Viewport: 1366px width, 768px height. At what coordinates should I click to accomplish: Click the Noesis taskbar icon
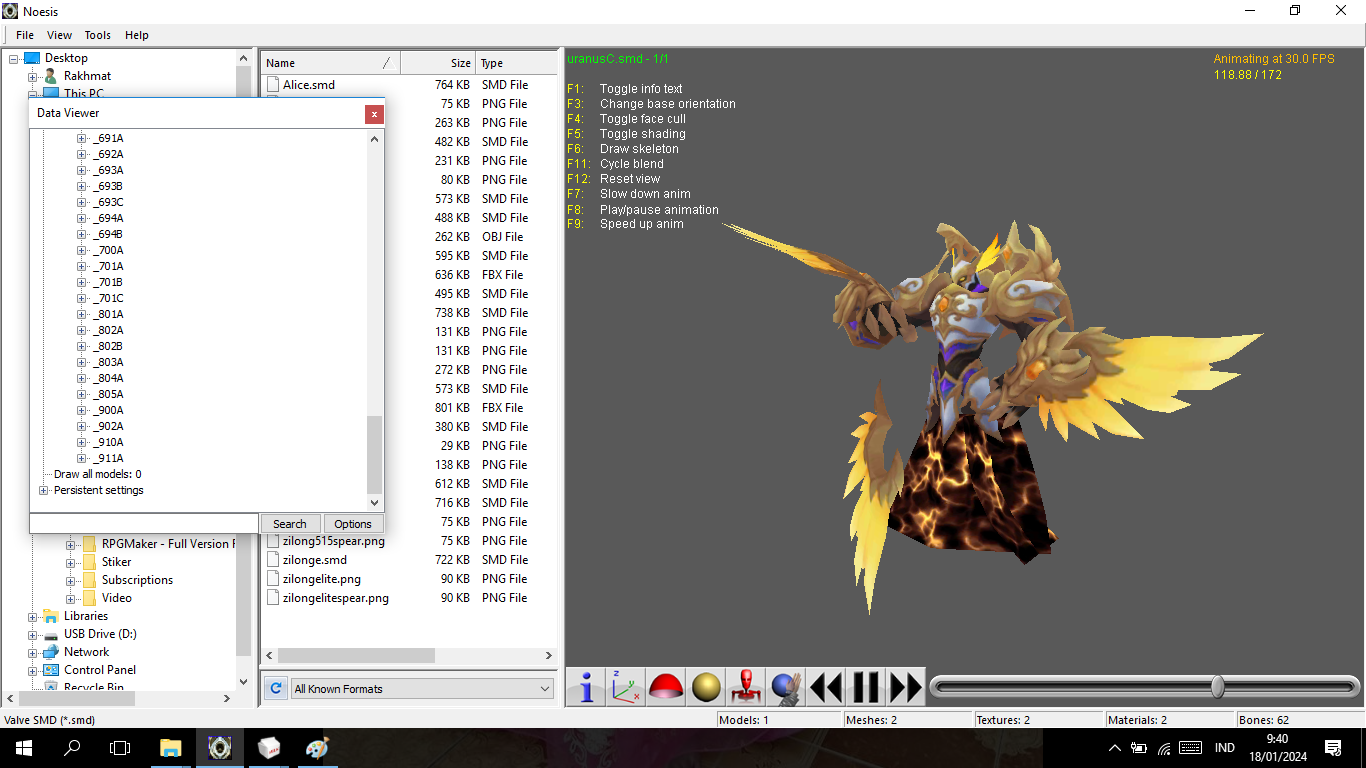(219, 748)
